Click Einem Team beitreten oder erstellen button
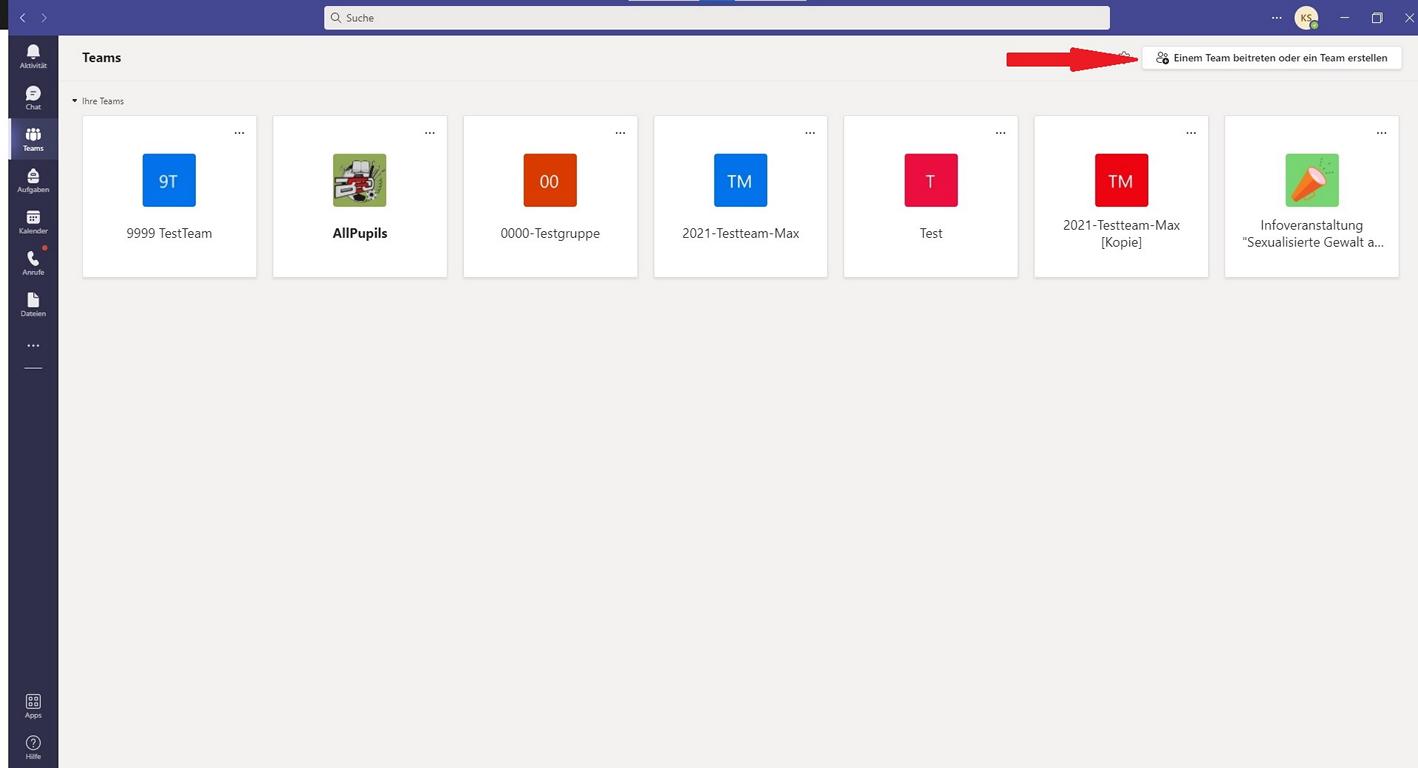 pos(1271,58)
